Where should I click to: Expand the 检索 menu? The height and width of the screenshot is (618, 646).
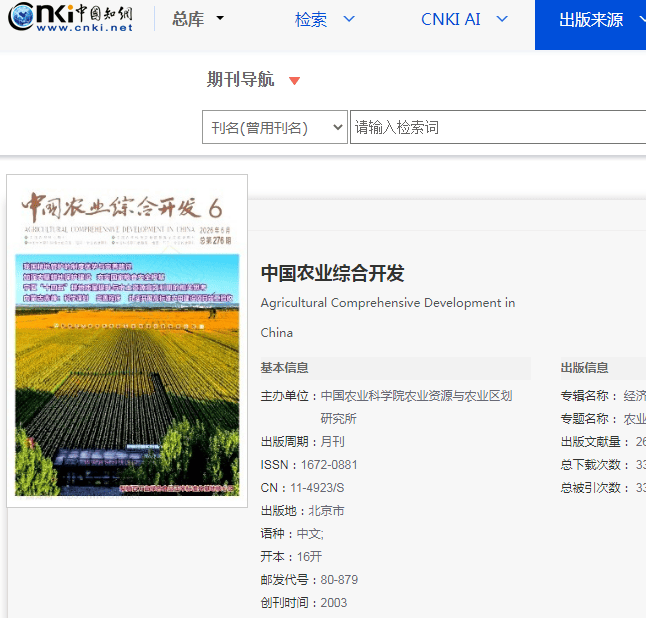tap(324, 19)
